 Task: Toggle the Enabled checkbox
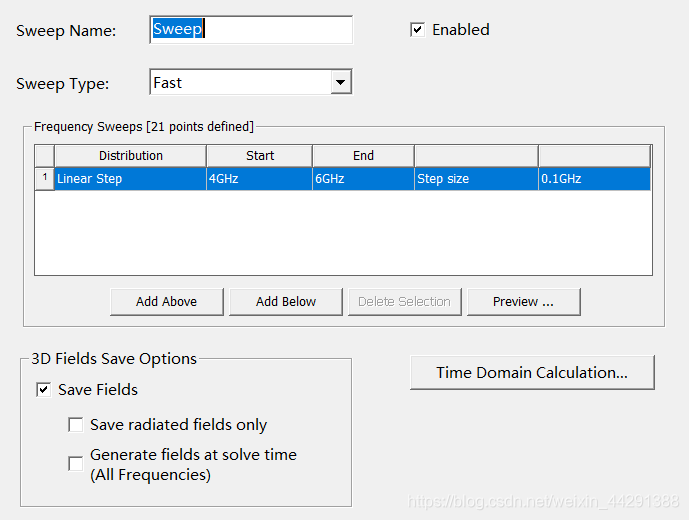click(x=417, y=30)
